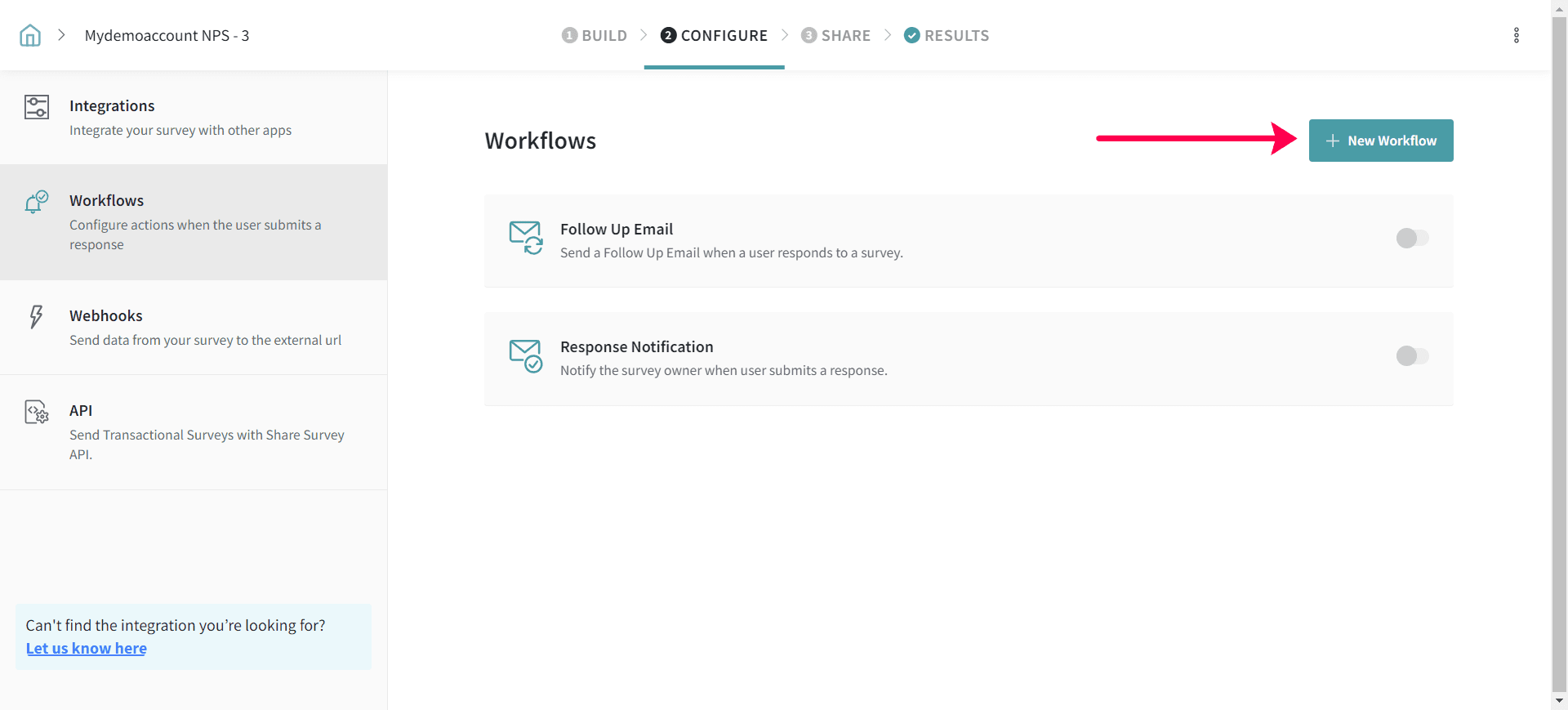1568x710 pixels.
Task: Click the home icon in the breadcrumb
Action: click(30, 35)
